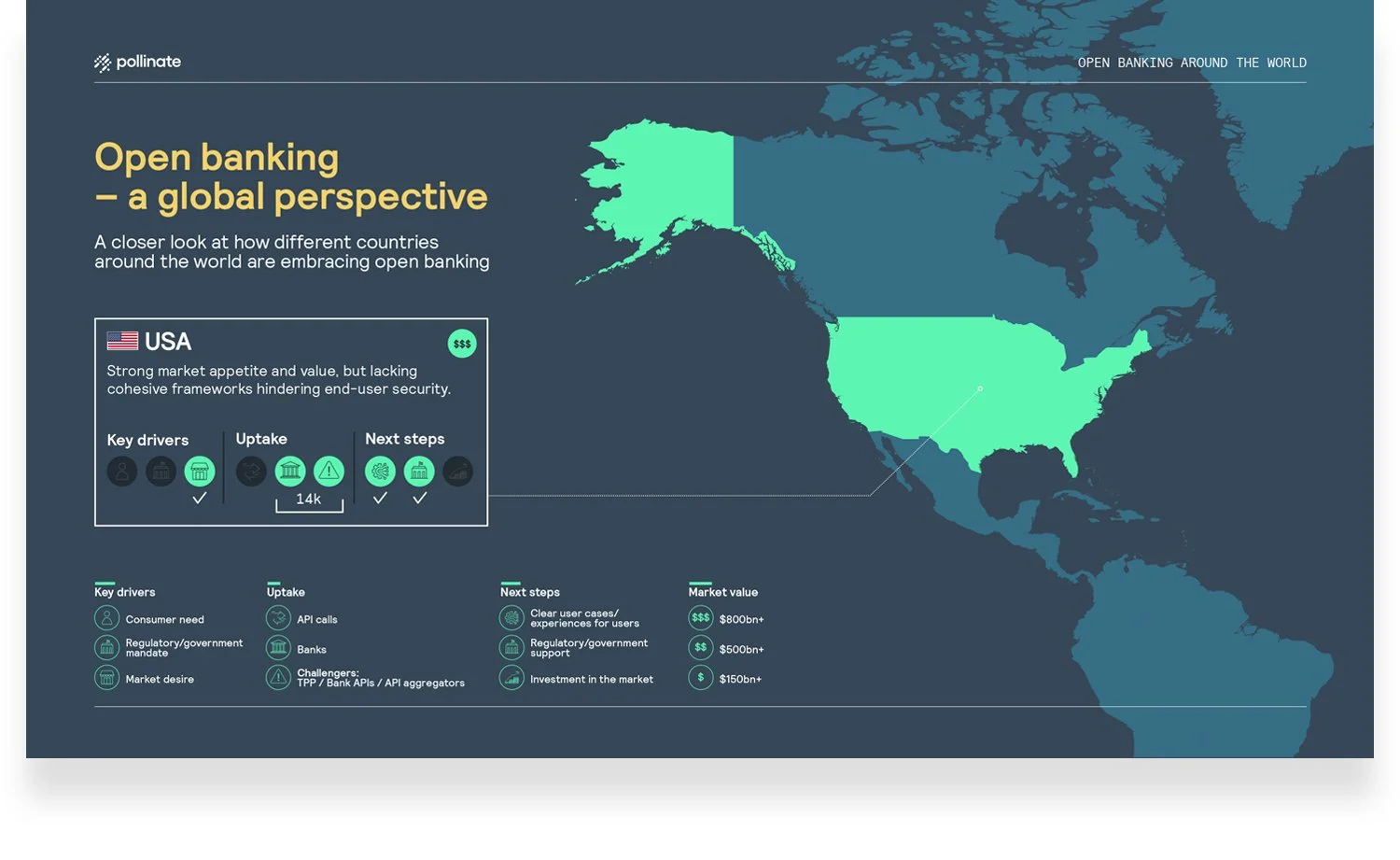Screen dimensions: 1400x860
Task: Select the 'Consumer need' legend label
Action: pyautogui.click(x=165, y=619)
